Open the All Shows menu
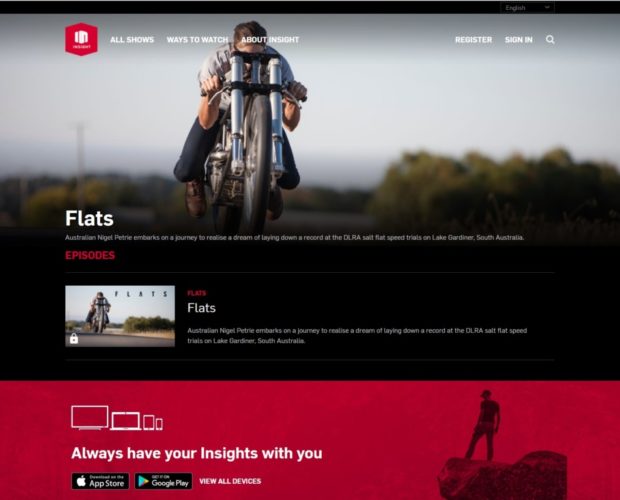Image resolution: width=620 pixels, height=500 pixels. point(132,40)
